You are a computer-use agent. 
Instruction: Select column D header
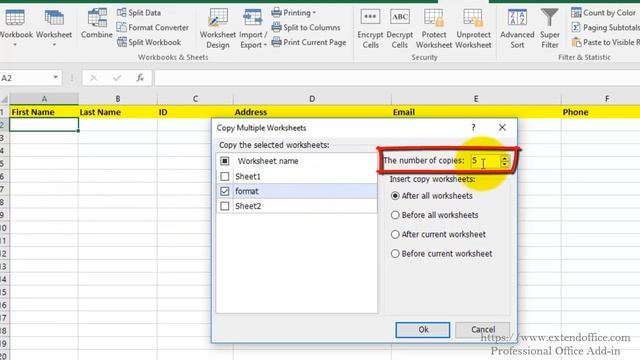312,99
